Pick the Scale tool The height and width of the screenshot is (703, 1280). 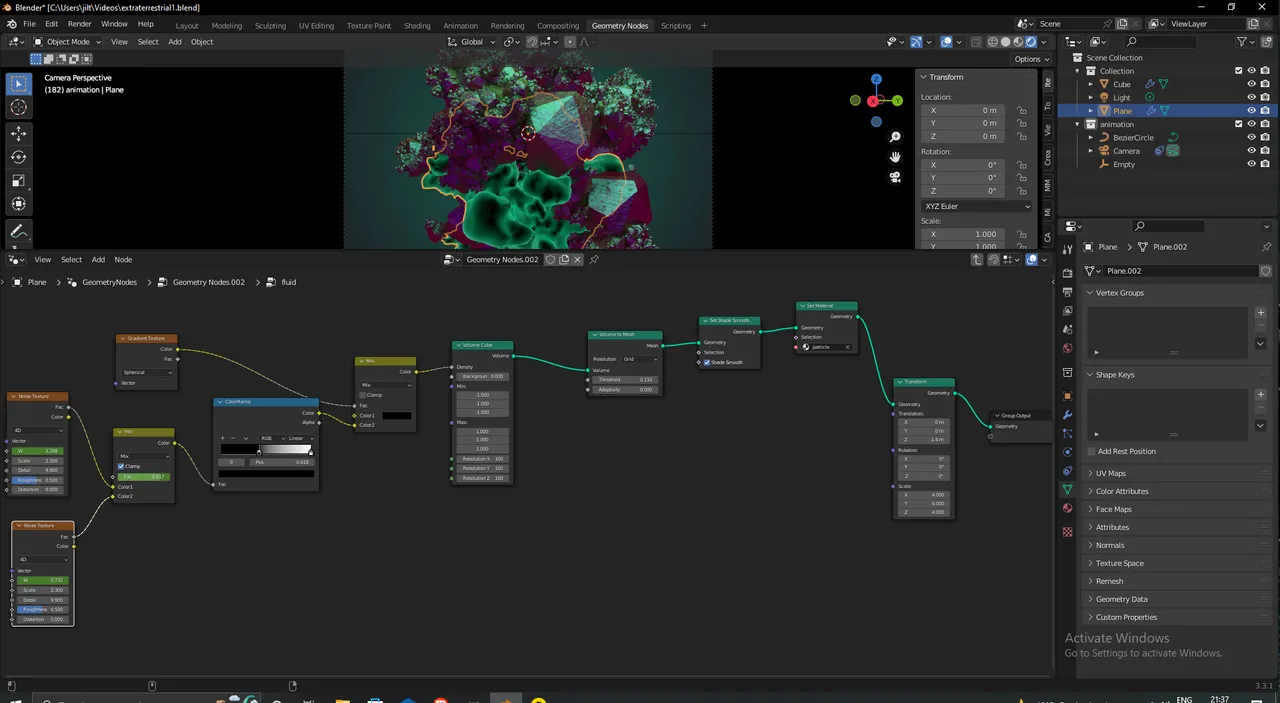(x=19, y=181)
